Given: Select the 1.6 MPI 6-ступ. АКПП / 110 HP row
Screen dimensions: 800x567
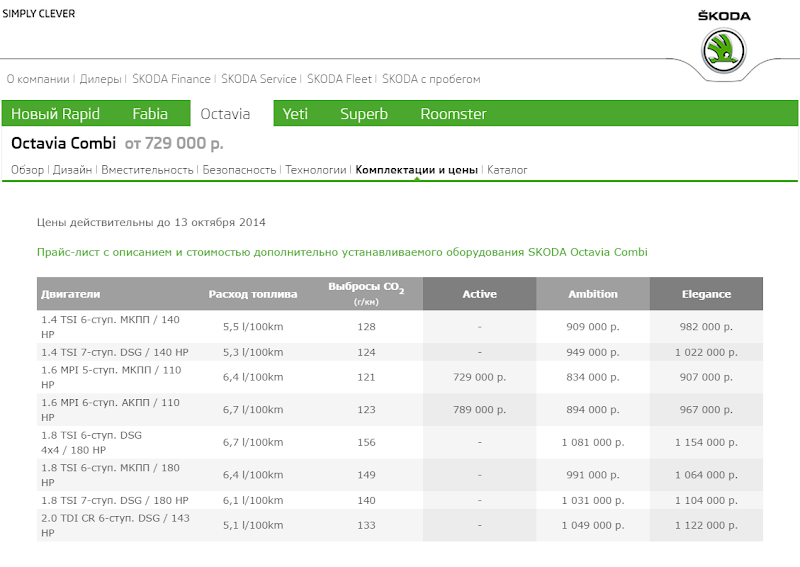Looking at the screenshot, I should click(x=399, y=410).
